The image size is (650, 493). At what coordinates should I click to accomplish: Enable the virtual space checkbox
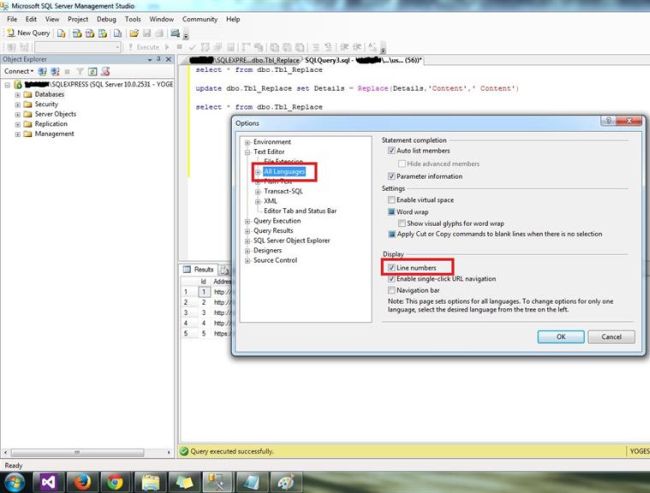[391, 200]
